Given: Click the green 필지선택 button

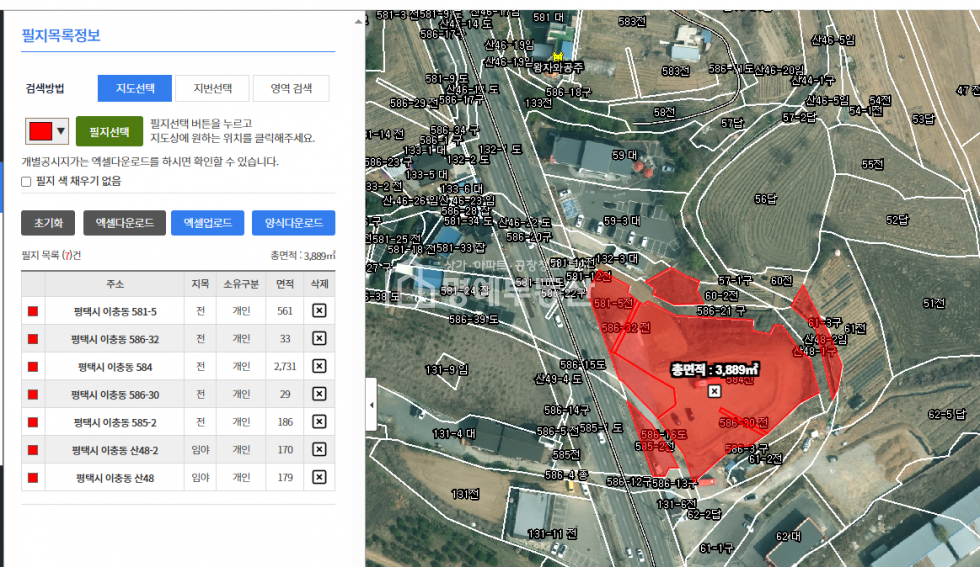Looking at the screenshot, I should 109,131.
